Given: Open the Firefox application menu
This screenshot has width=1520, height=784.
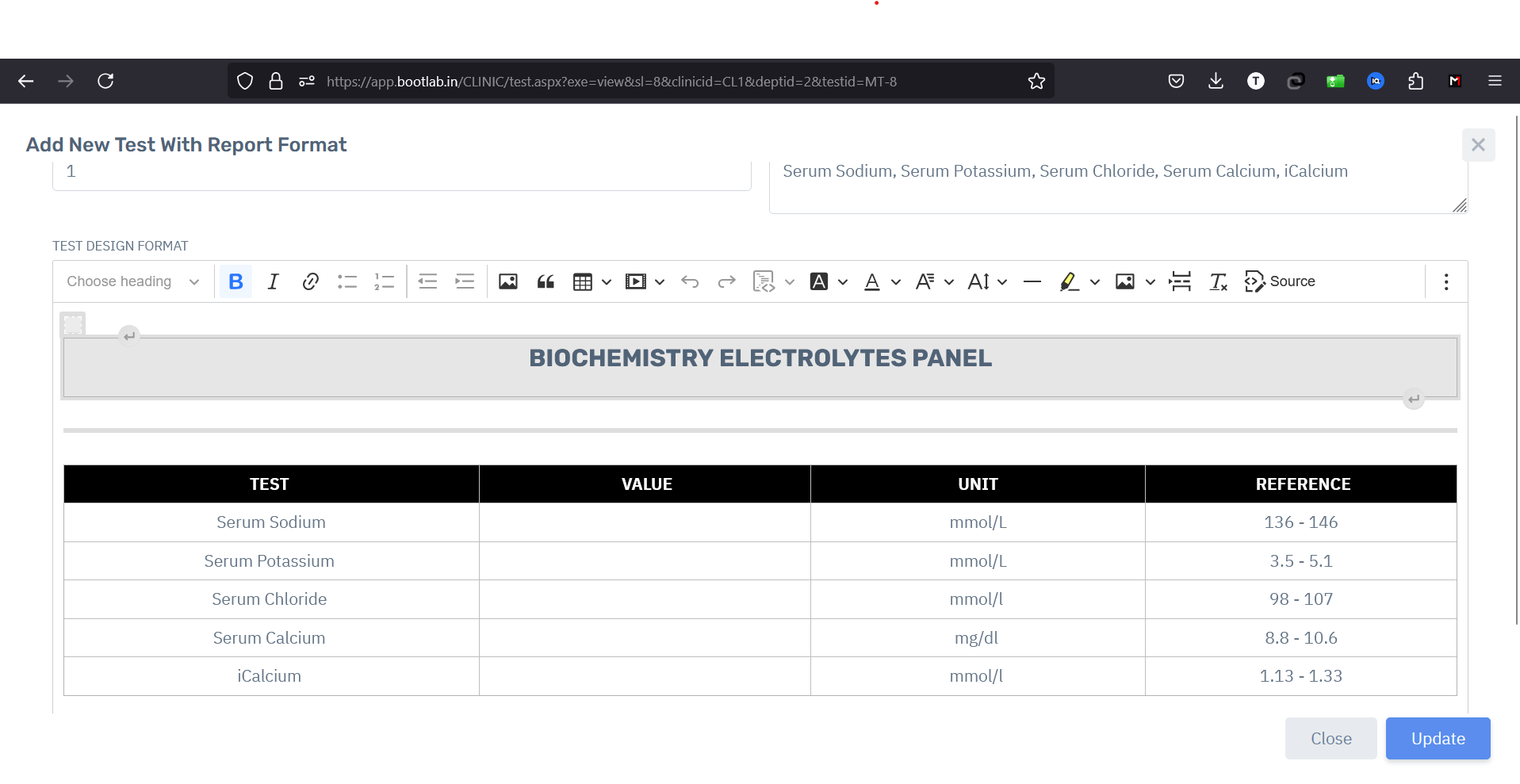Looking at the screenshot, I should 1494,80.
